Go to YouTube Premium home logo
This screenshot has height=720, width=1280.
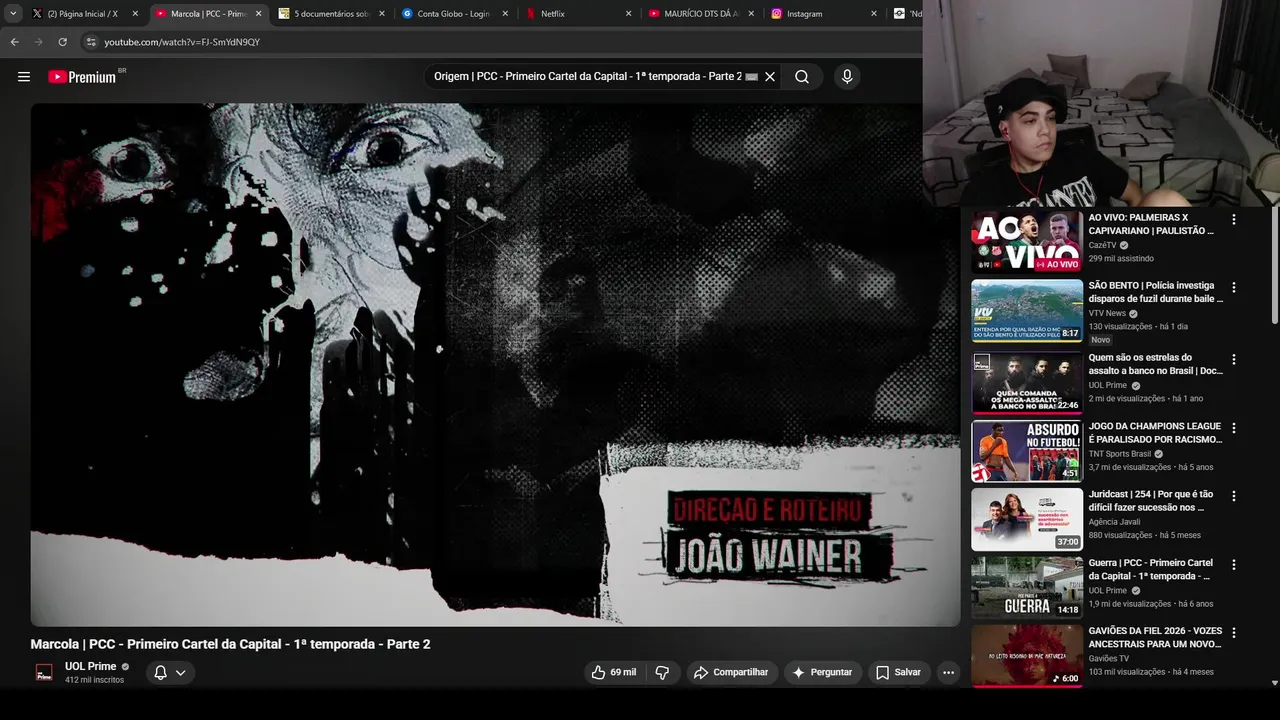point(83,77)
